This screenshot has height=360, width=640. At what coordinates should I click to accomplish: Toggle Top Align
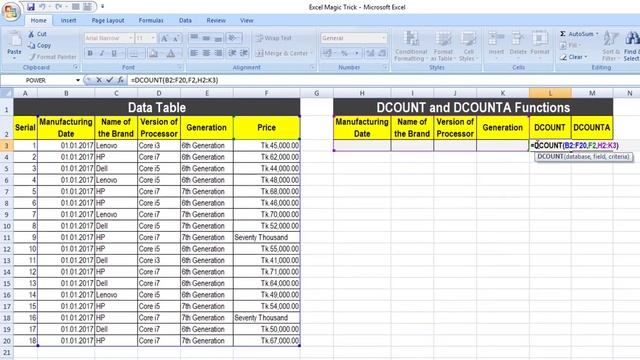pyautogui.click(x=194, y=38)
